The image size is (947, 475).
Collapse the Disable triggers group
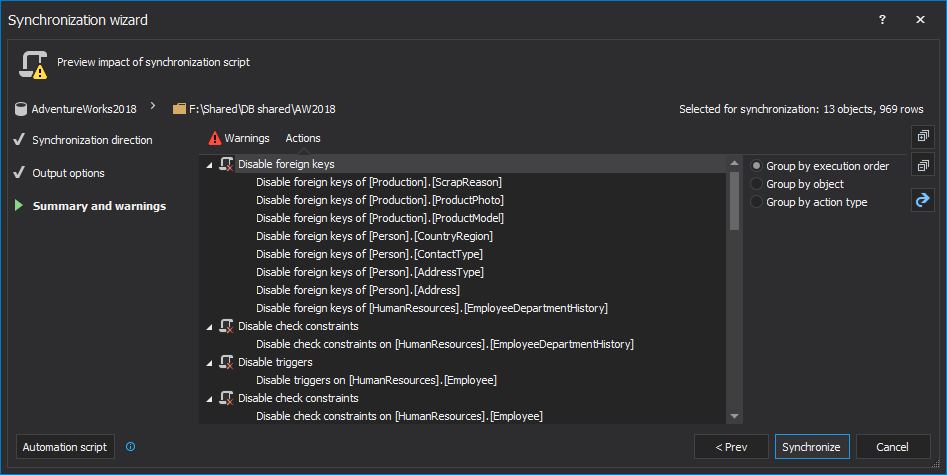(x=209, y=362)
